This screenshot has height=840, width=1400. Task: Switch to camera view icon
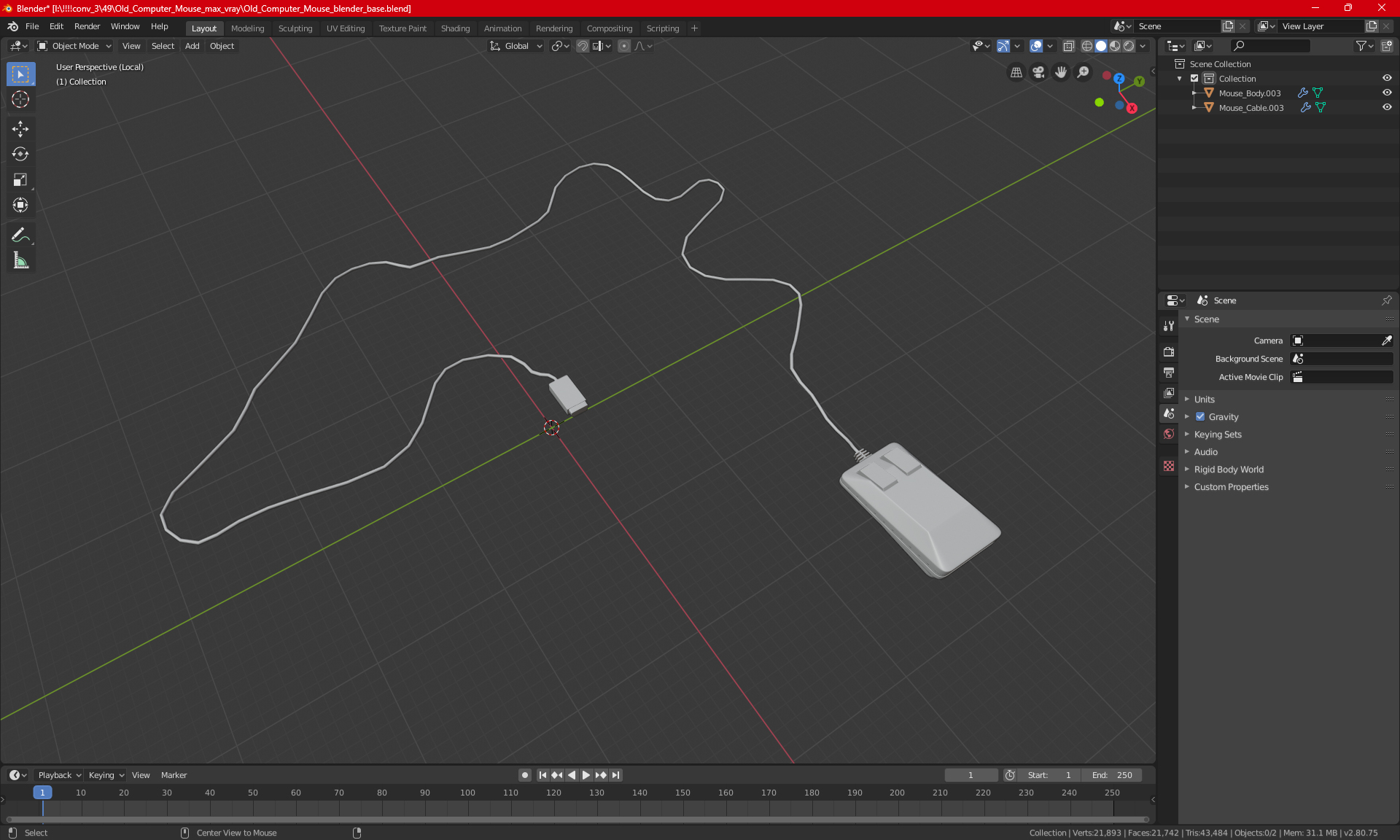(x=1038, y=72)
